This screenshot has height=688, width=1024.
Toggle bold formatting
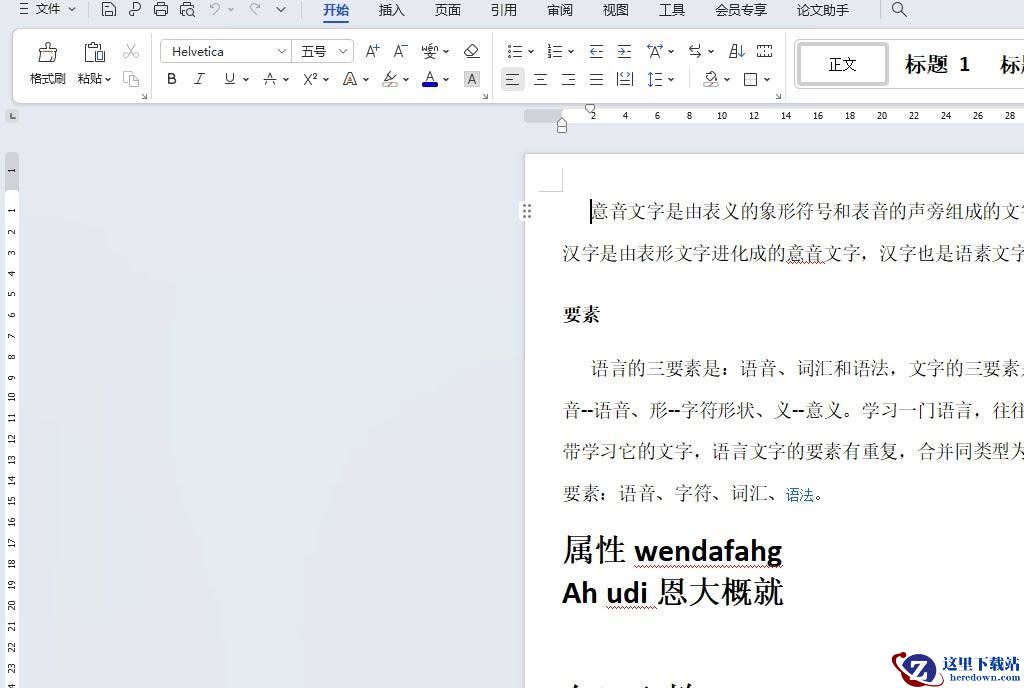172,79
